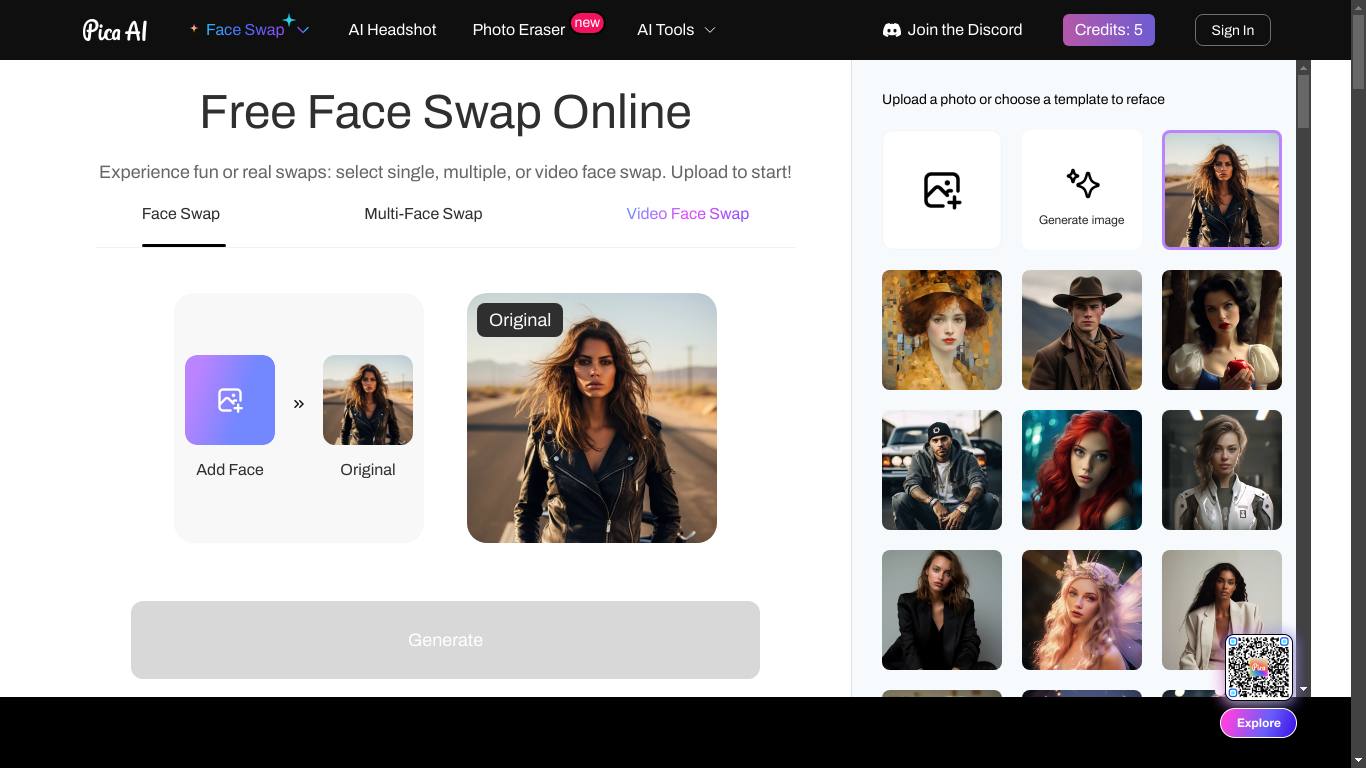Open AI Headshot from the navigation

tap(392, 30)
